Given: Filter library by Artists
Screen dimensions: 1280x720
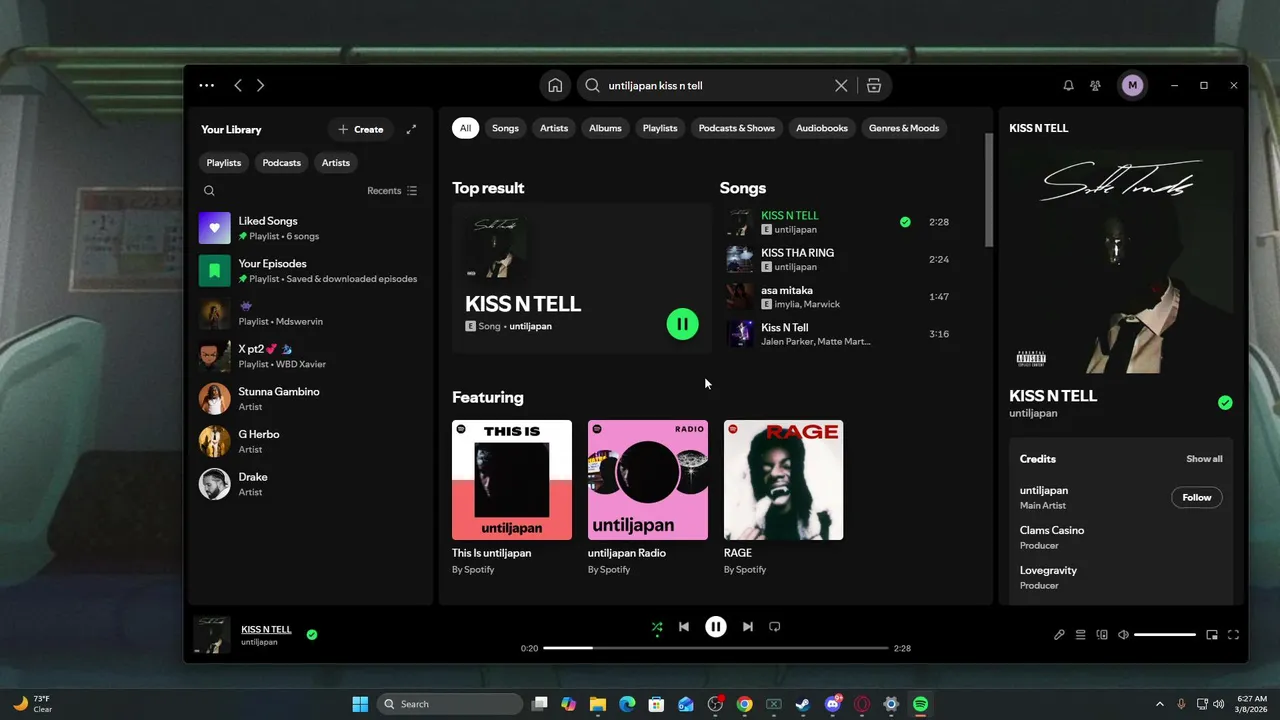Looking at the screenshot, I should click(336, 163).
